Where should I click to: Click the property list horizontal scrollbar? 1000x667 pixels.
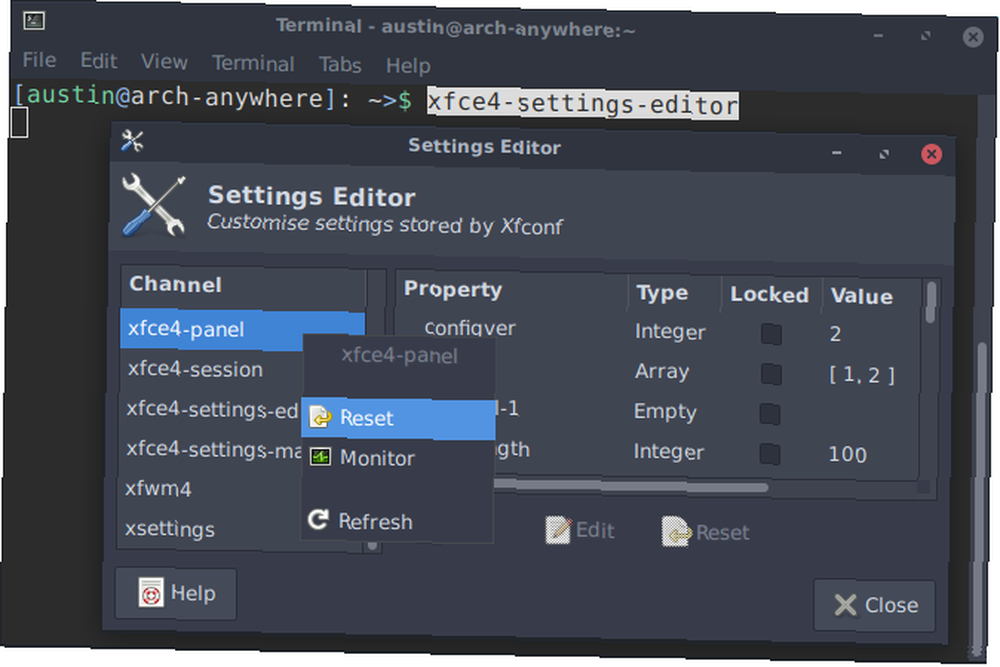631,487
